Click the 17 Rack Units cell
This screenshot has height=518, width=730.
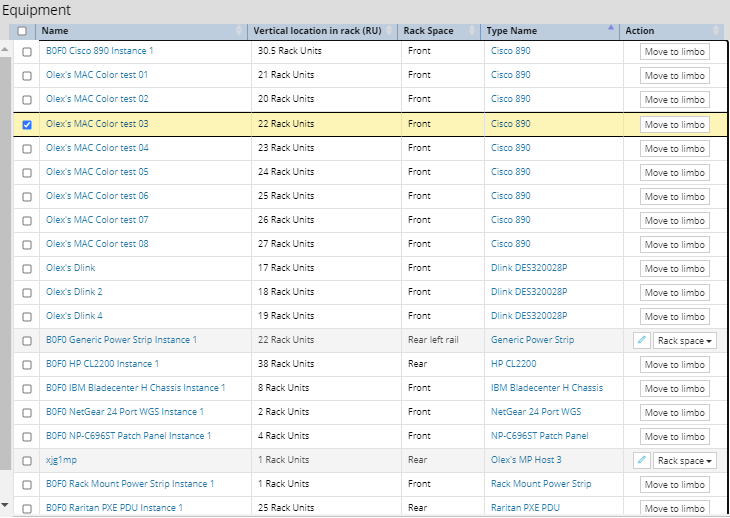286,268
